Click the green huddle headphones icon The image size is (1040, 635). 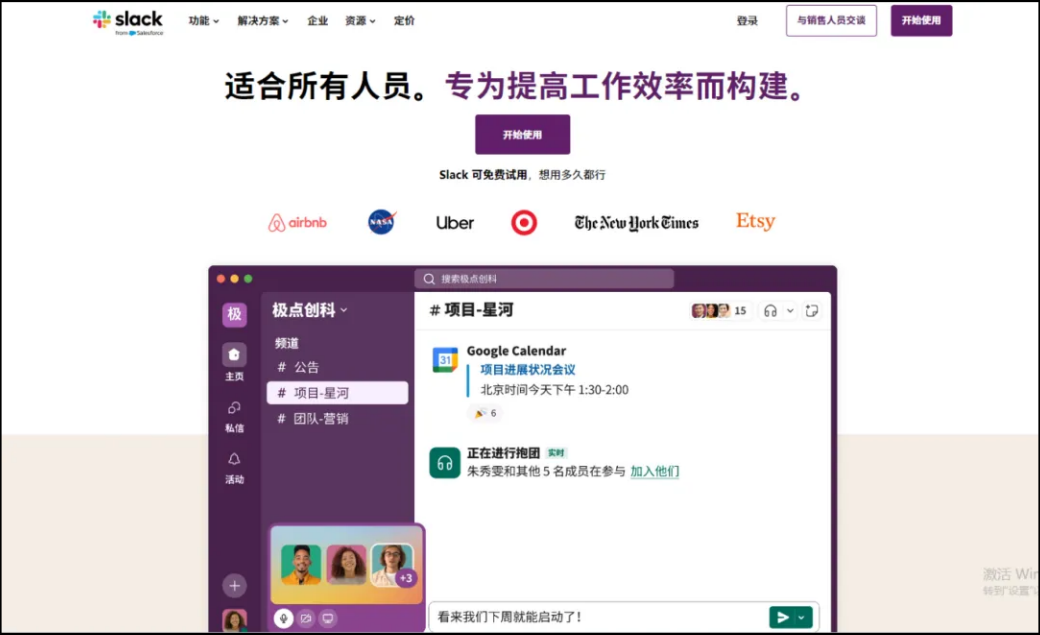click(x=444, y=462)
